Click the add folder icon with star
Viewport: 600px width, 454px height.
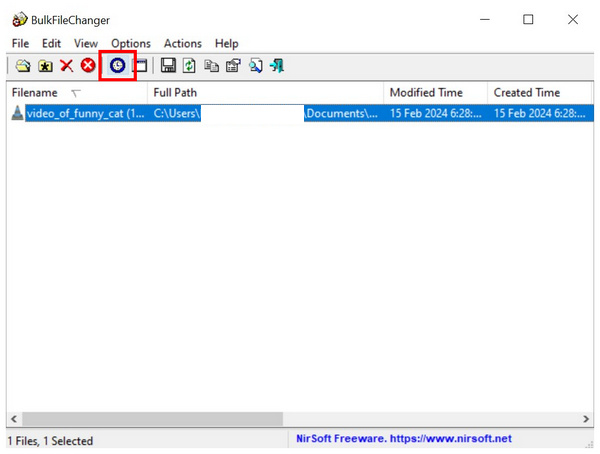pos(45,66)
